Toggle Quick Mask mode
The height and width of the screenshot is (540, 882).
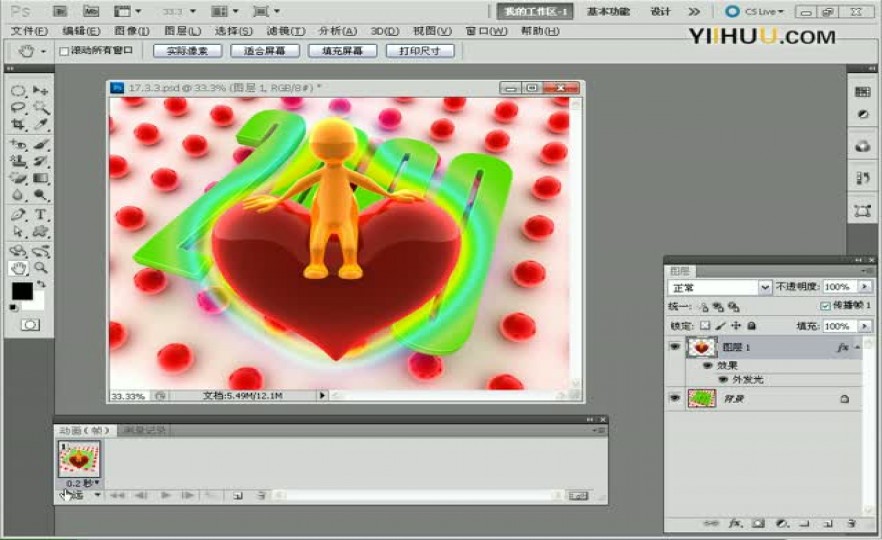(30, 325)
